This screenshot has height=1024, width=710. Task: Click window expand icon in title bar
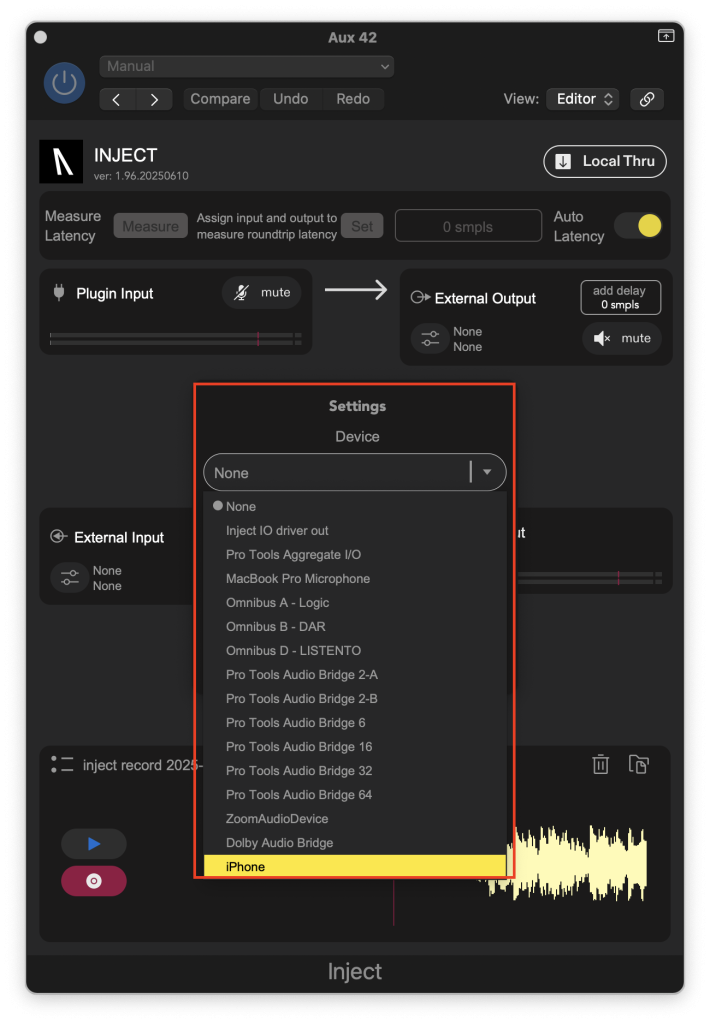pyautogui.click(x=666, y=36)
